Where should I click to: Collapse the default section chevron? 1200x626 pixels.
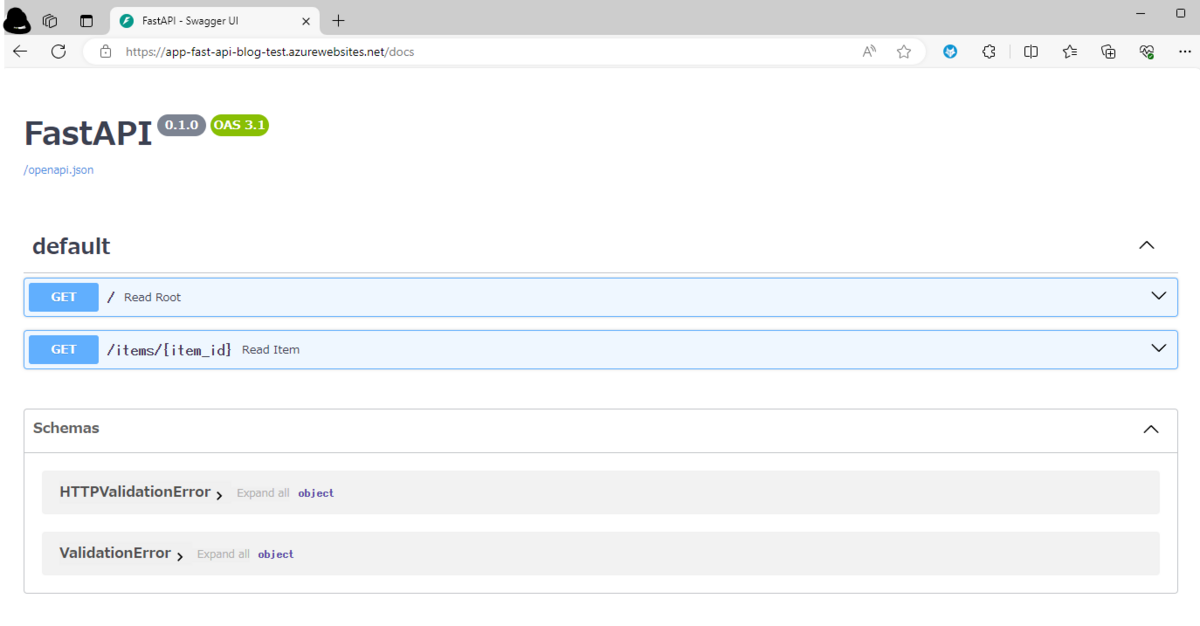tap(1147, 246)
